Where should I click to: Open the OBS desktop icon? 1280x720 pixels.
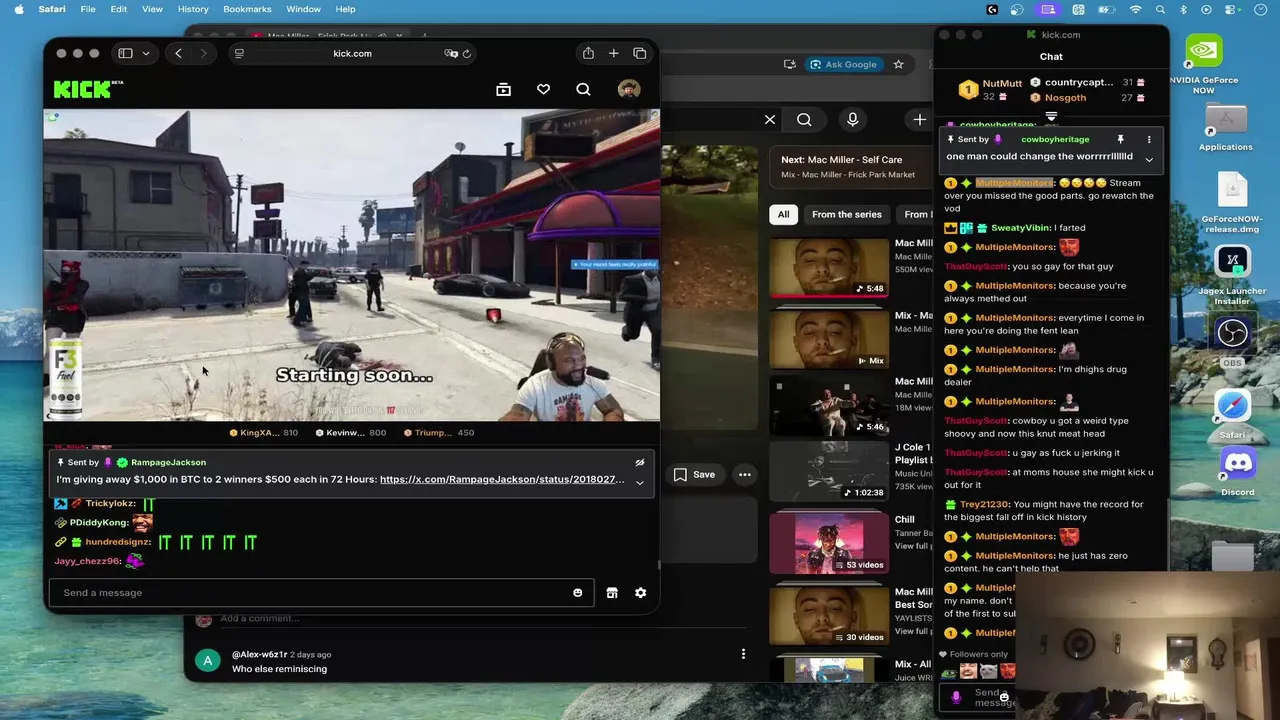click(1233, 342)
